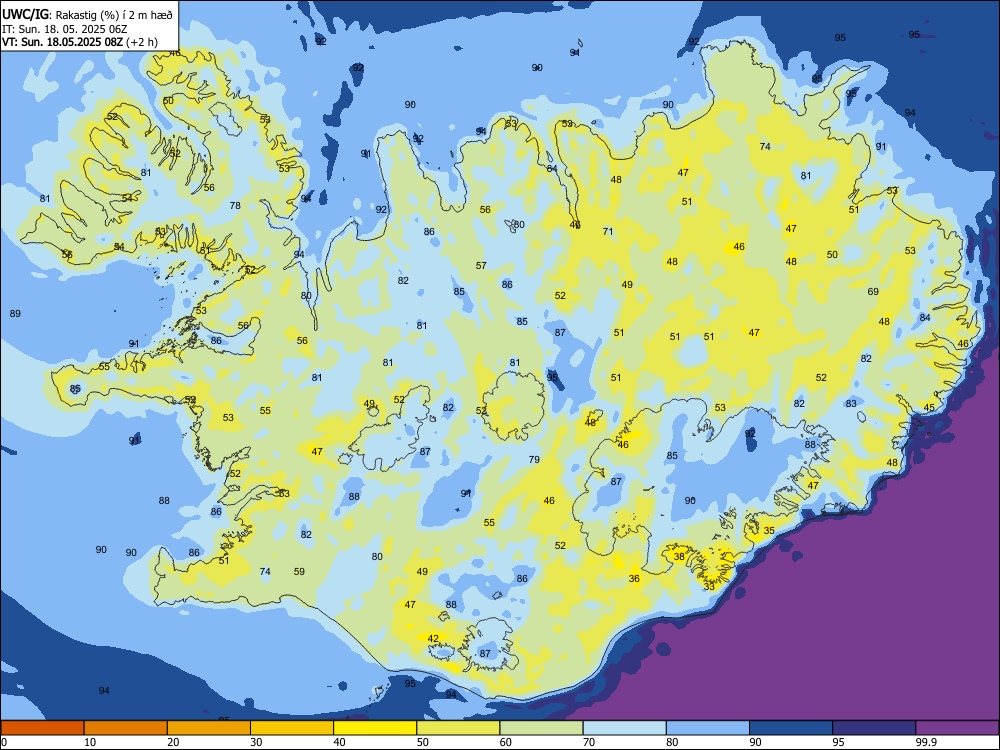This screenshot has height=750, width=1000.
Task: Click the map value '71' in the north
Action: coord(608,232)
